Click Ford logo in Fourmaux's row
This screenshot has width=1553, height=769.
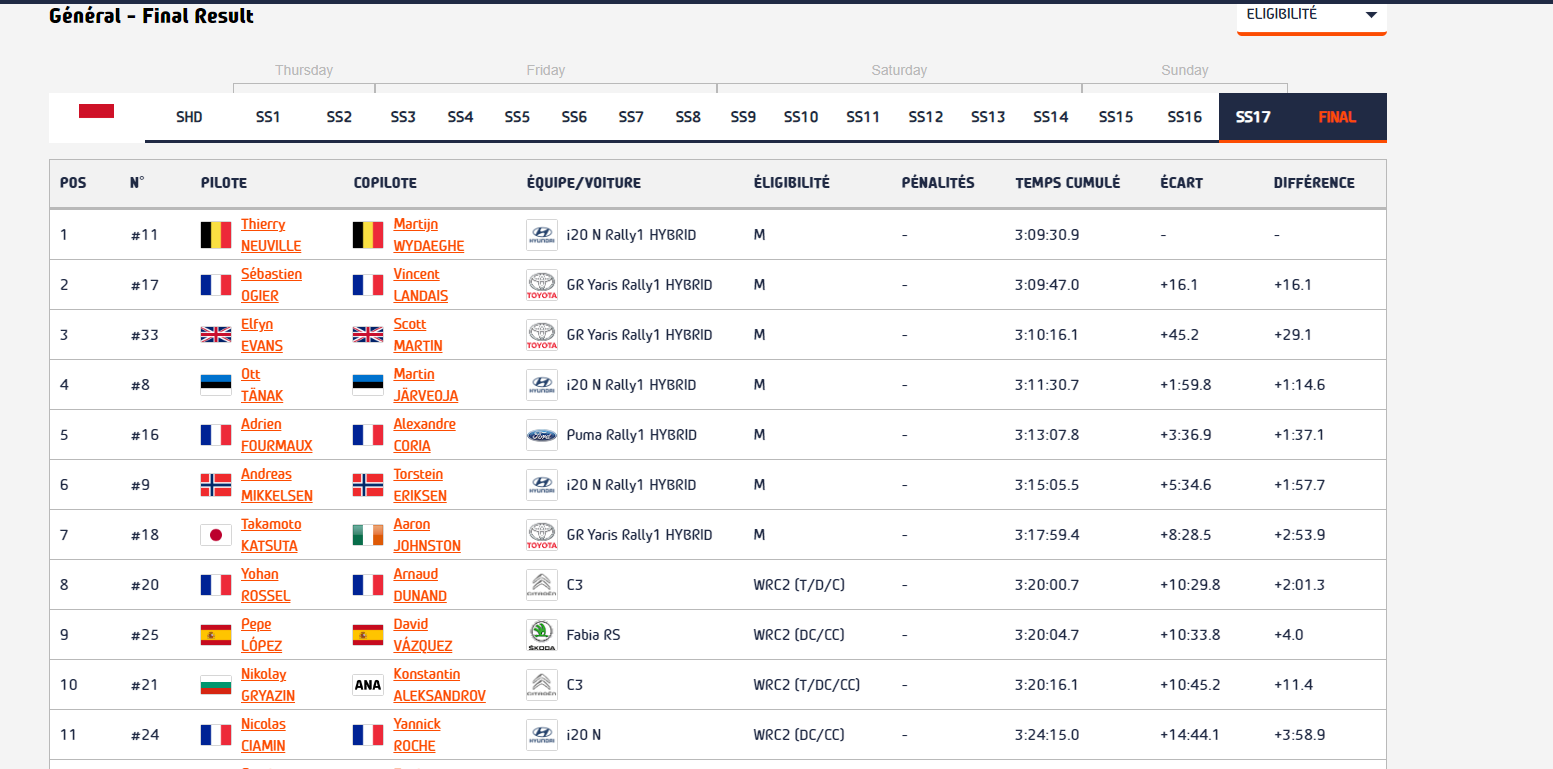coord(542,435)
